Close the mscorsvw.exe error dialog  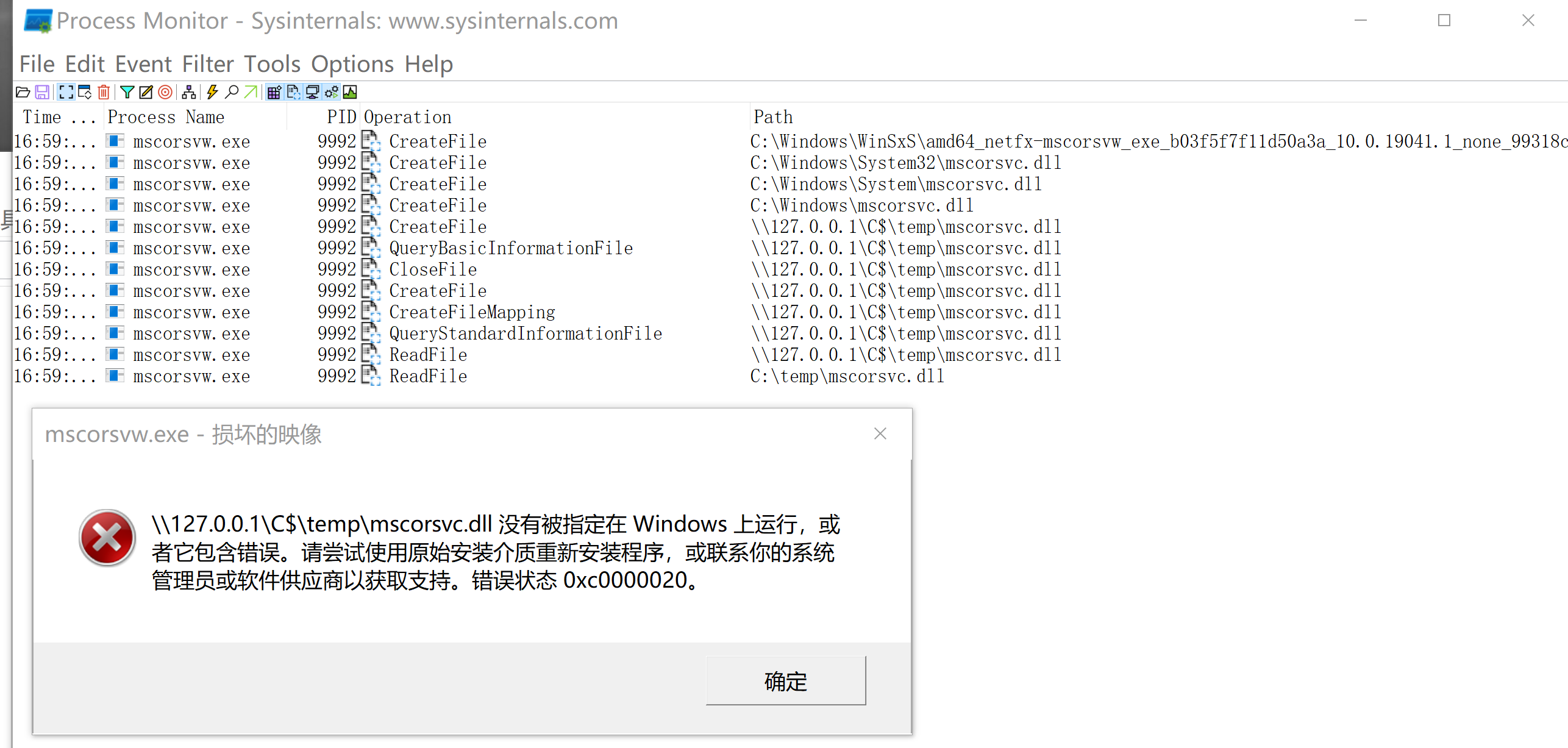[880, 433]
